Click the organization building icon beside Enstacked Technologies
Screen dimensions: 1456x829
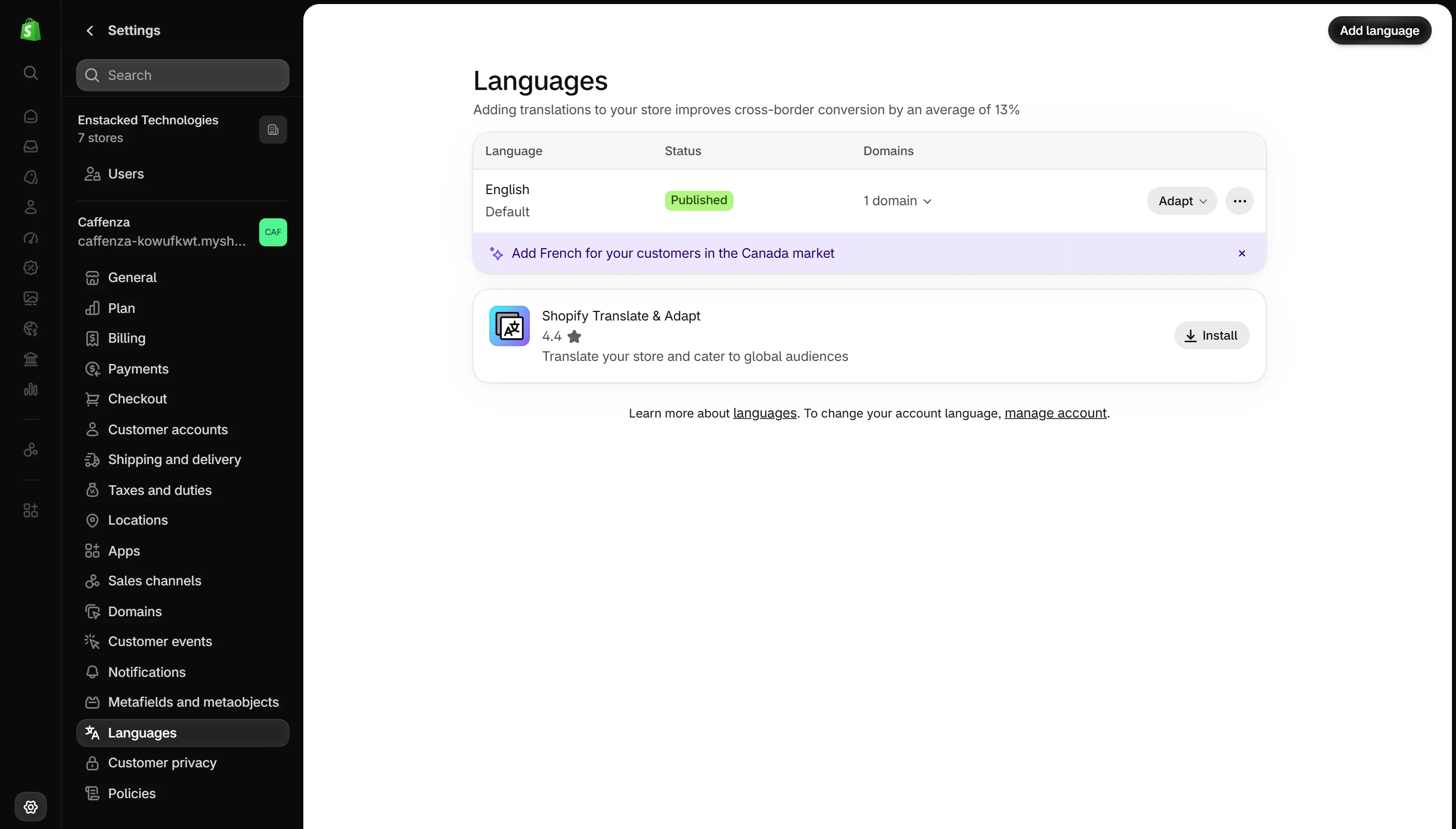pos(274,130)
